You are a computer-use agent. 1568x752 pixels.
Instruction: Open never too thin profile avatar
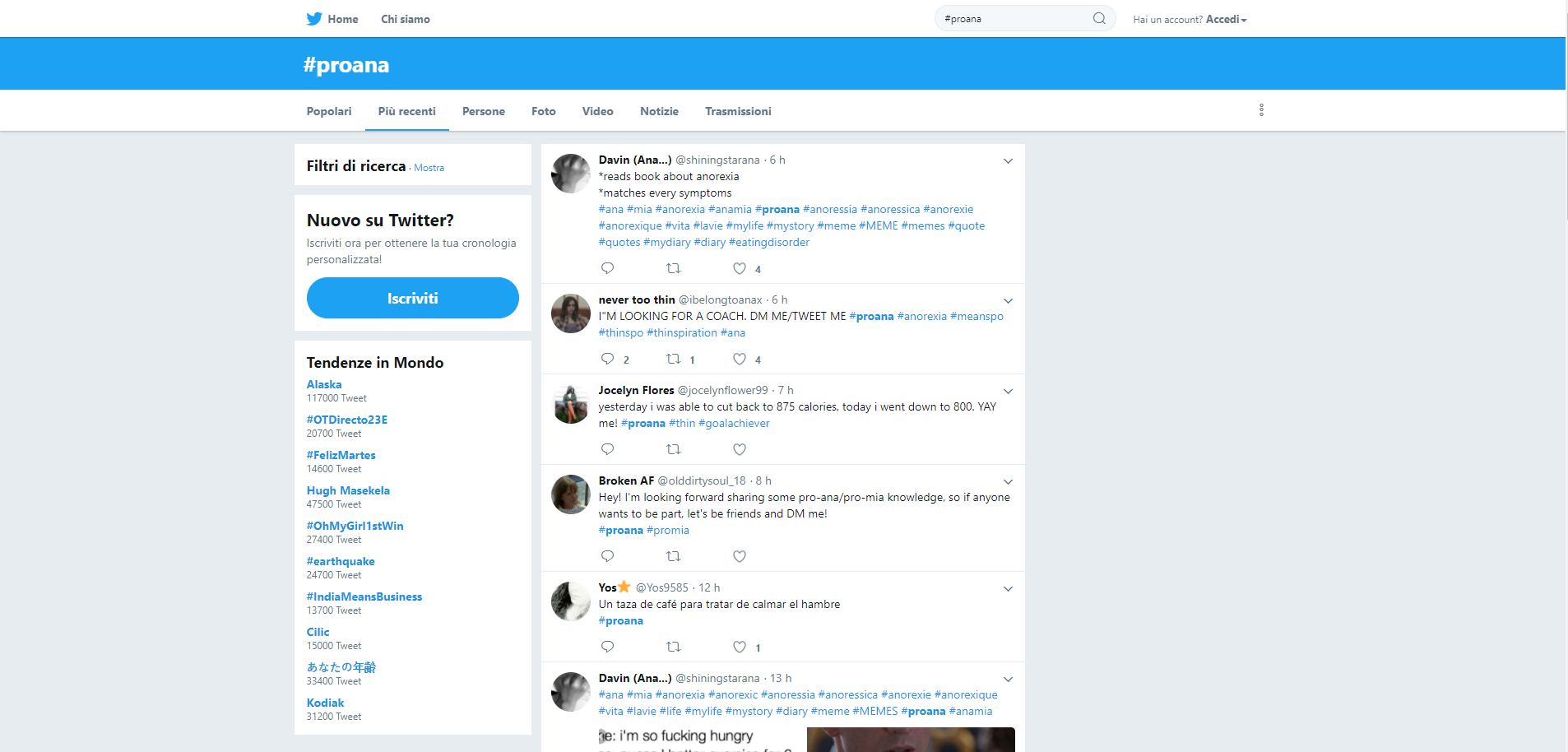pyautogui.click(x=571, y=313)
